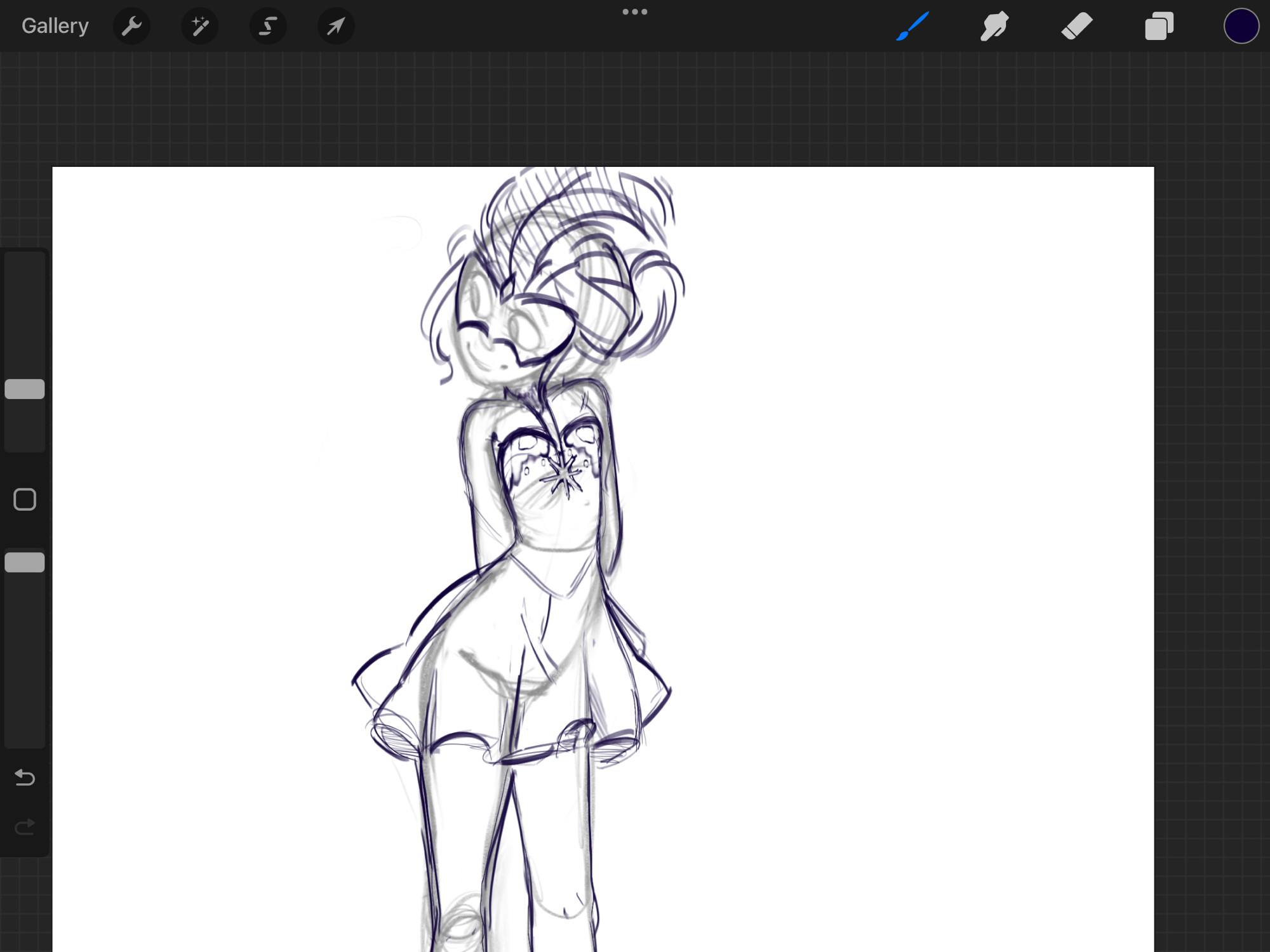
Task: Open the Actions wrench menu
Action: coord(131,27)
